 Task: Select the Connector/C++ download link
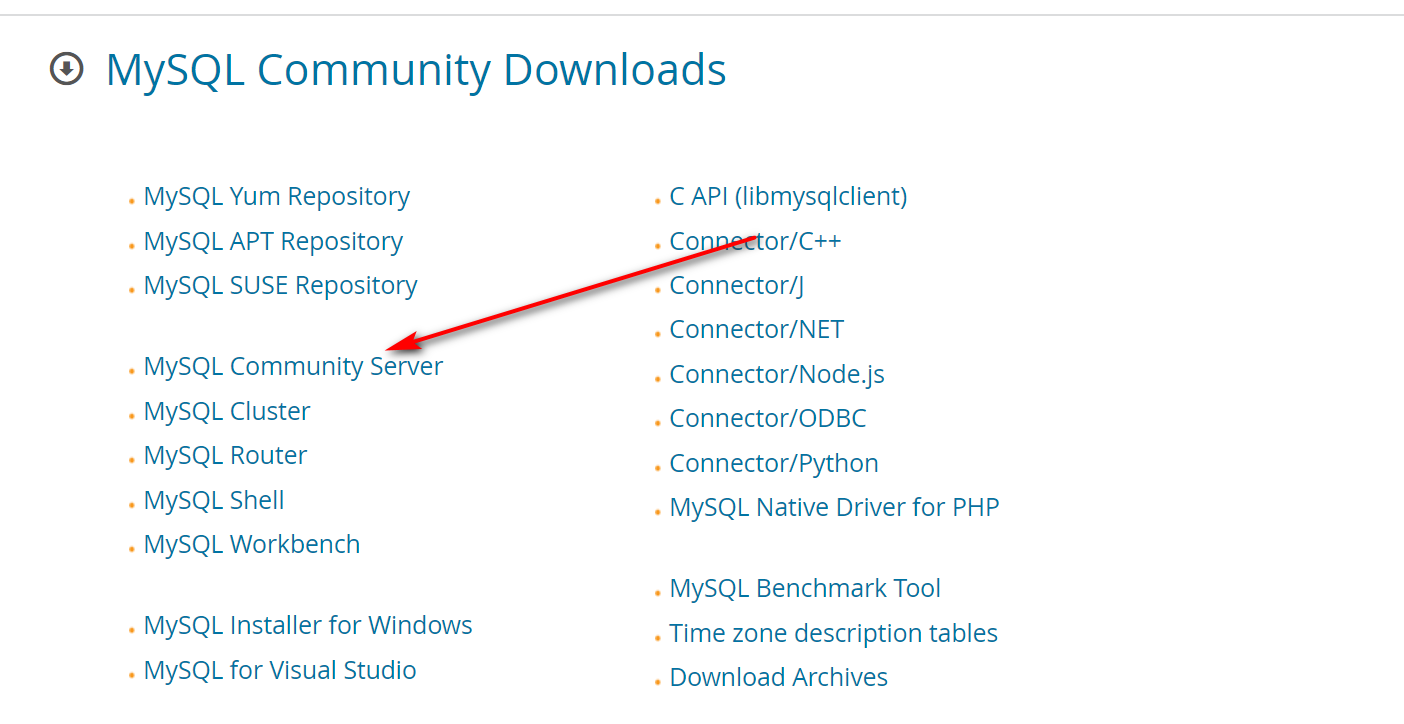click(x=756, y=241)
